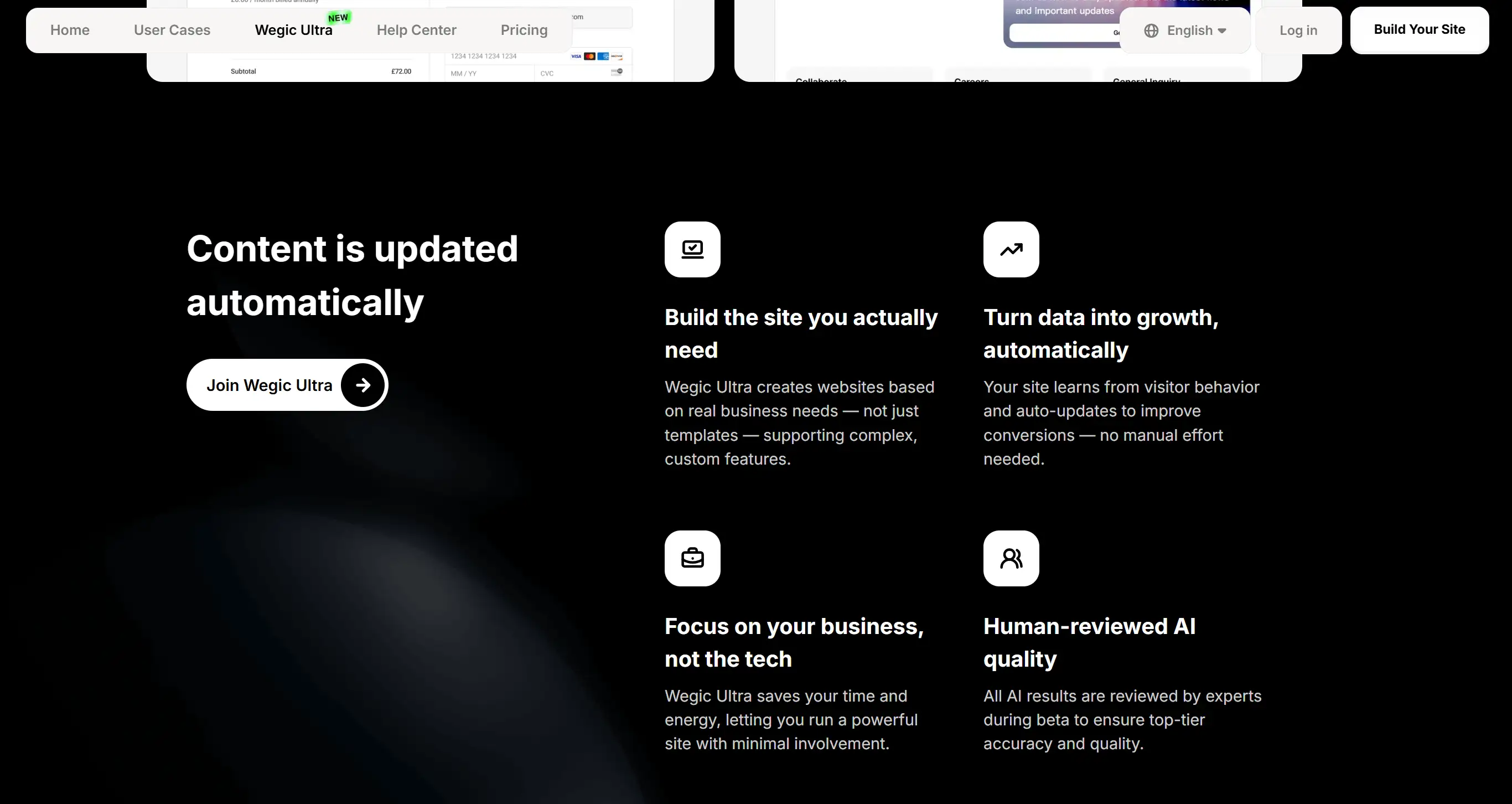Click the CVC card hint icon
Image resolution: width=1512 pixels, height=804 pixels.
tap(617, 71)
